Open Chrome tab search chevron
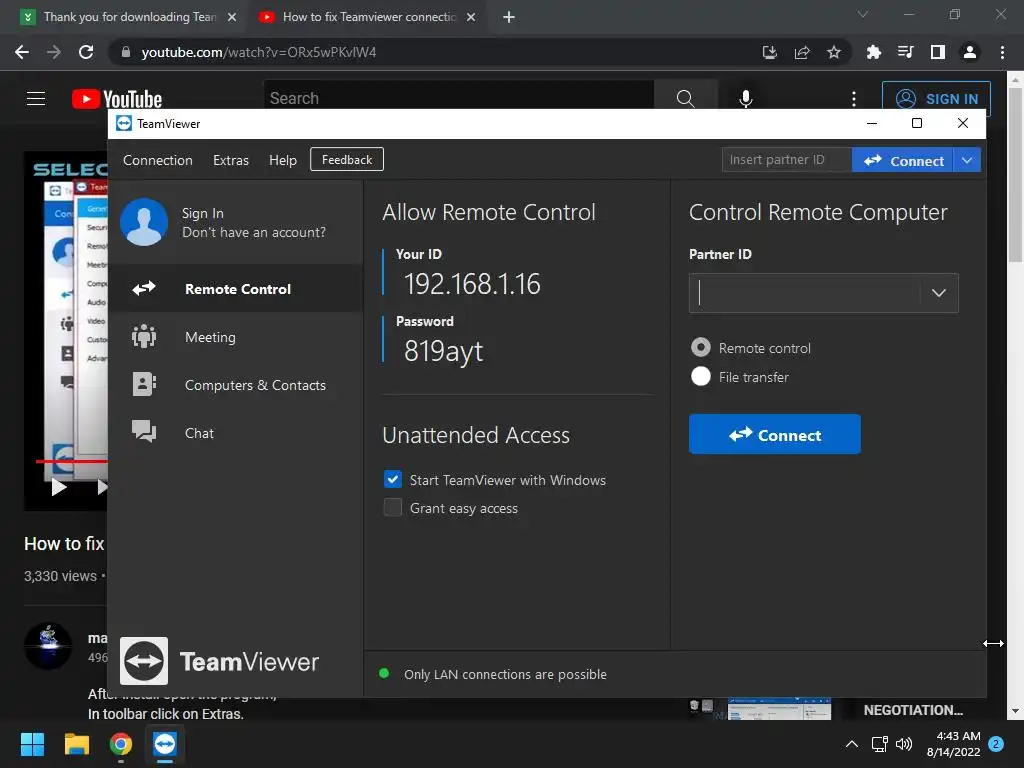Screen dimensions: 1024x768 [863, 14]
